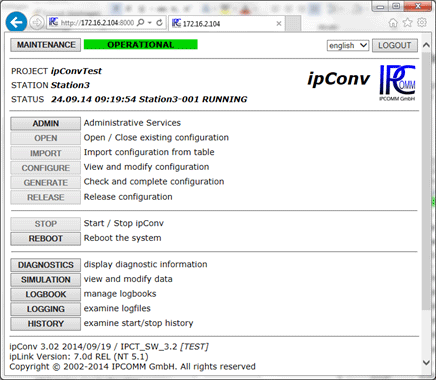Click 'Open / Close existing configuration' text
Viewport: 436px width, 380px height.
pos(156,138)
